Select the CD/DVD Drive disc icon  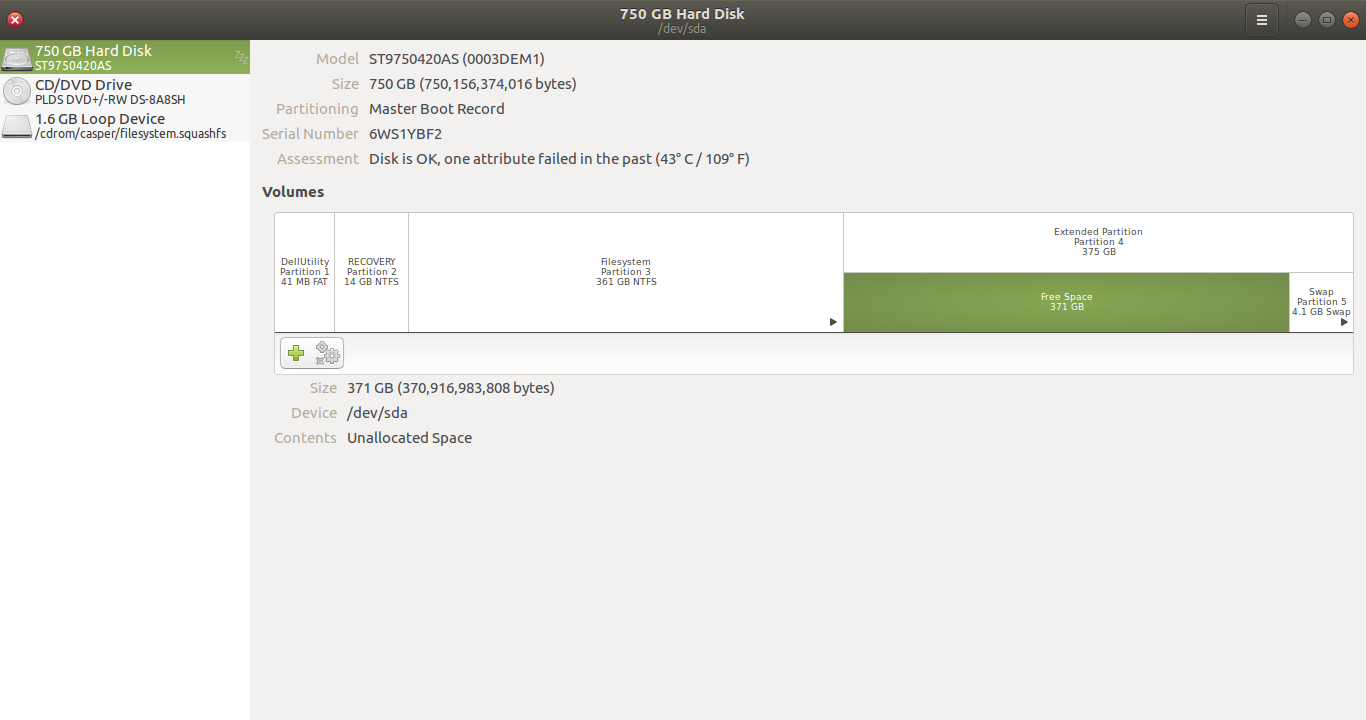click(17, 92)
